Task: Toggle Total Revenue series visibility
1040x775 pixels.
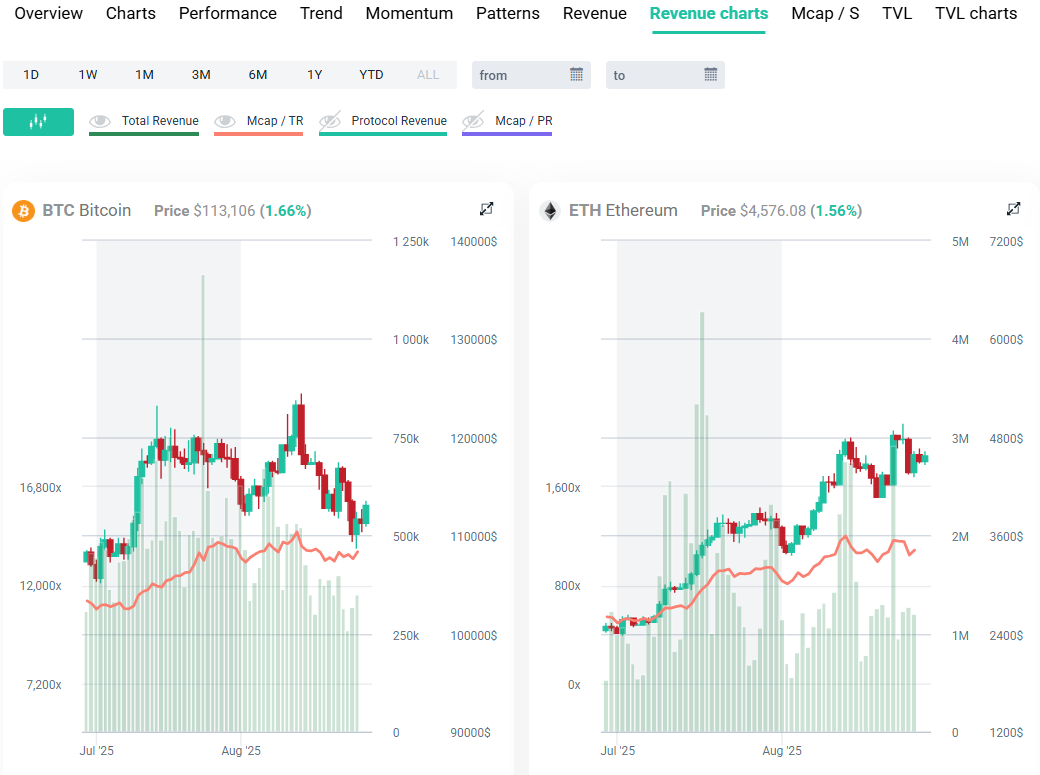Action: pyautogui.click(x=144, y=121)
